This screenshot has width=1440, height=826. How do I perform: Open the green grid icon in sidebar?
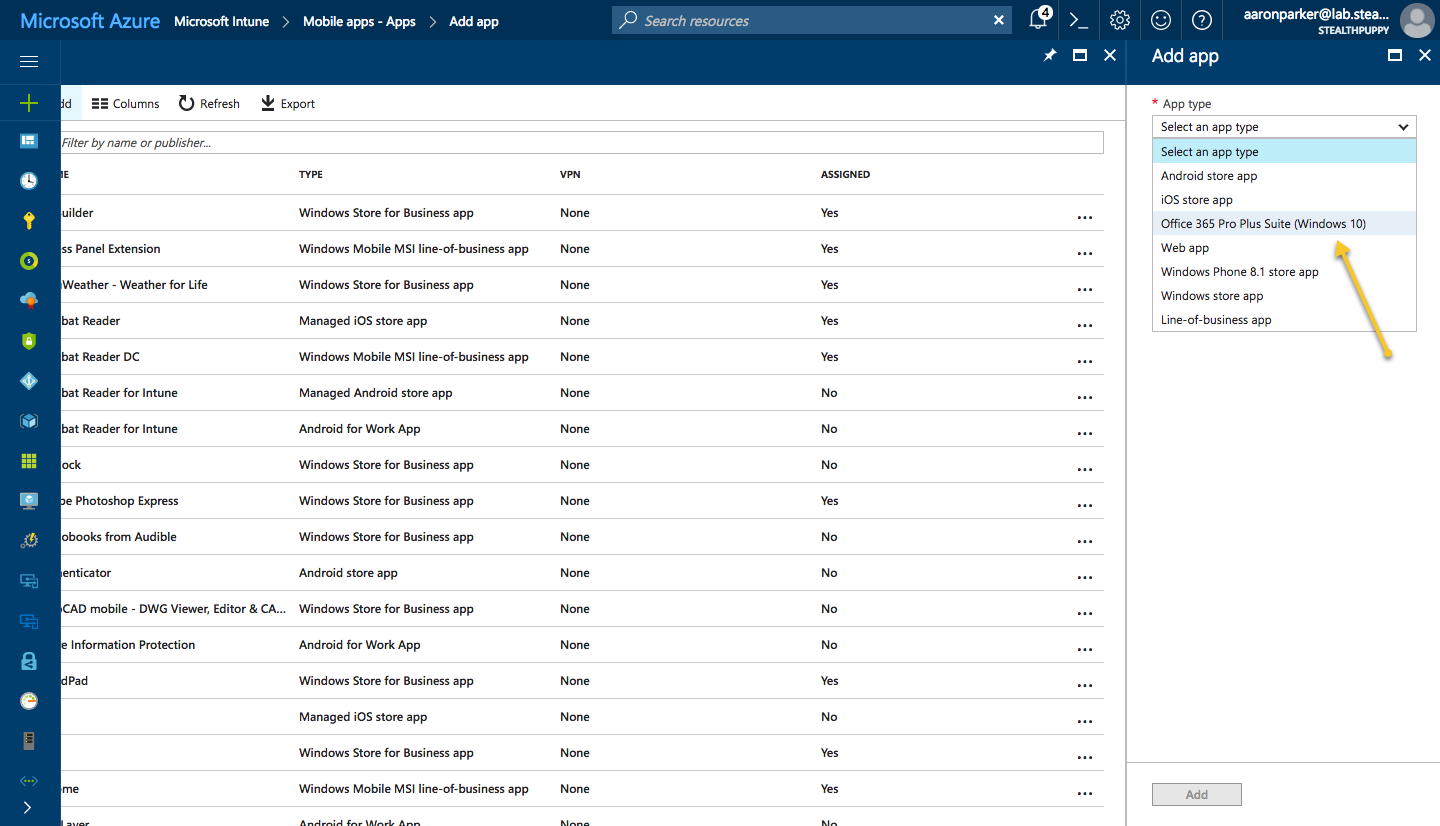(29, 461)
